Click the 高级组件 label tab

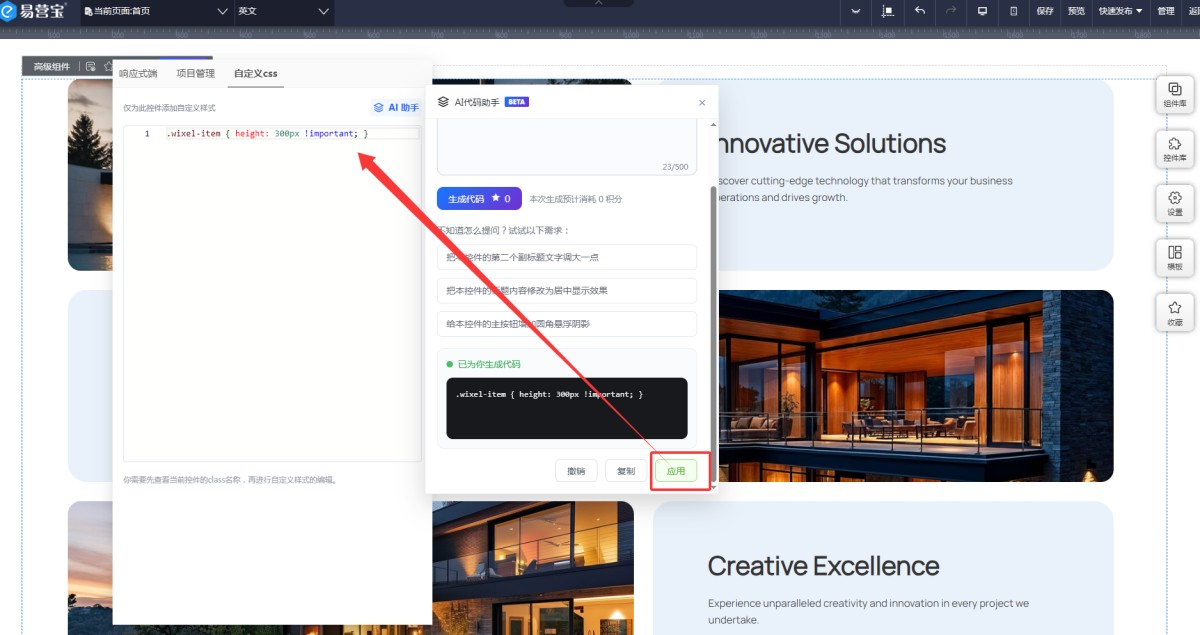coord(51,66)
